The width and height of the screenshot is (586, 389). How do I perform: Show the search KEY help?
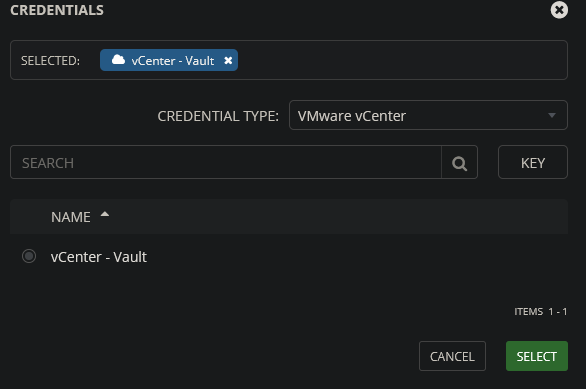point(533,163)
